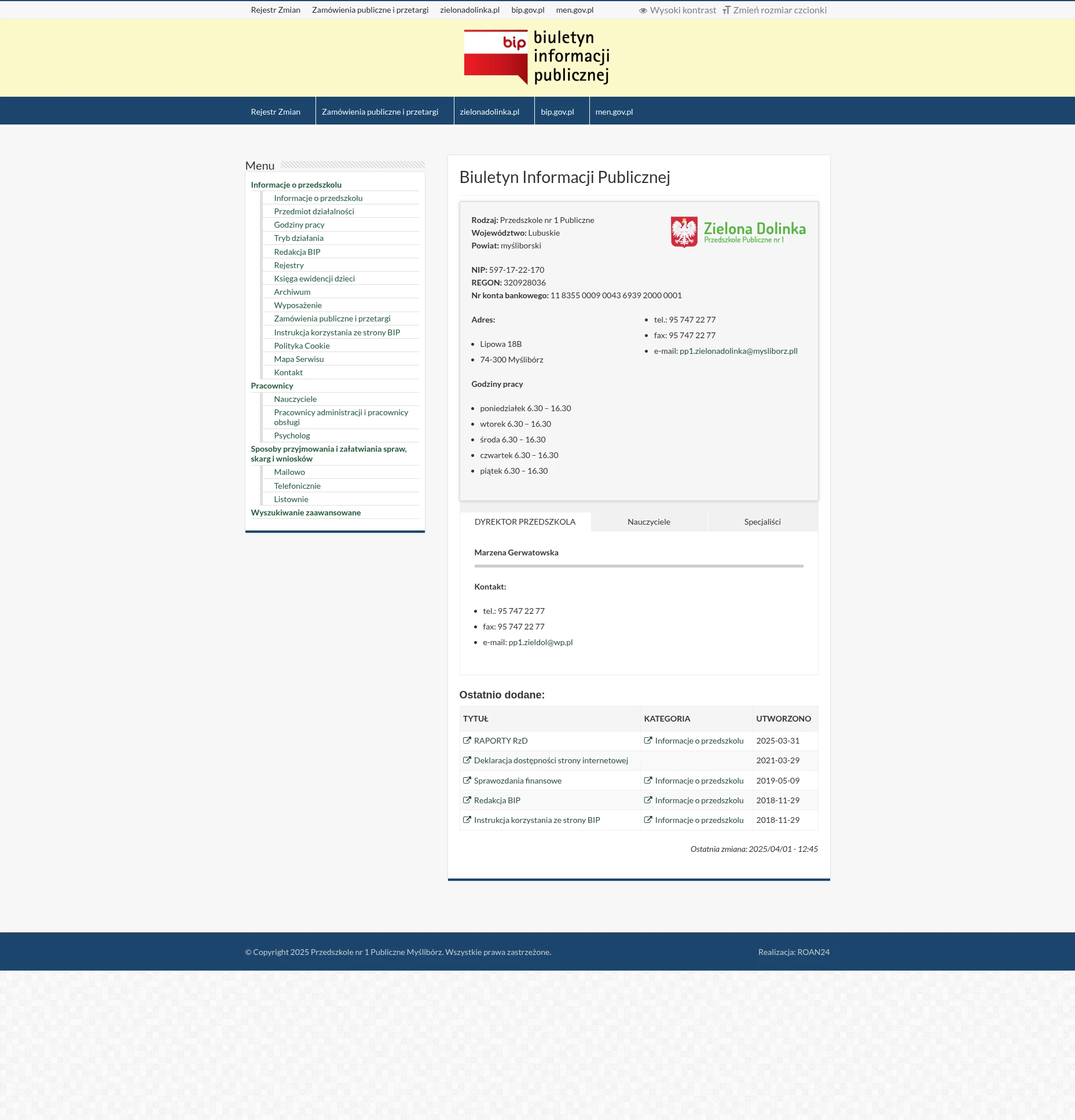
Task: Click the font-size icon beside Zmień rozmiar czcionki
Action: click(x=726, y=10)
